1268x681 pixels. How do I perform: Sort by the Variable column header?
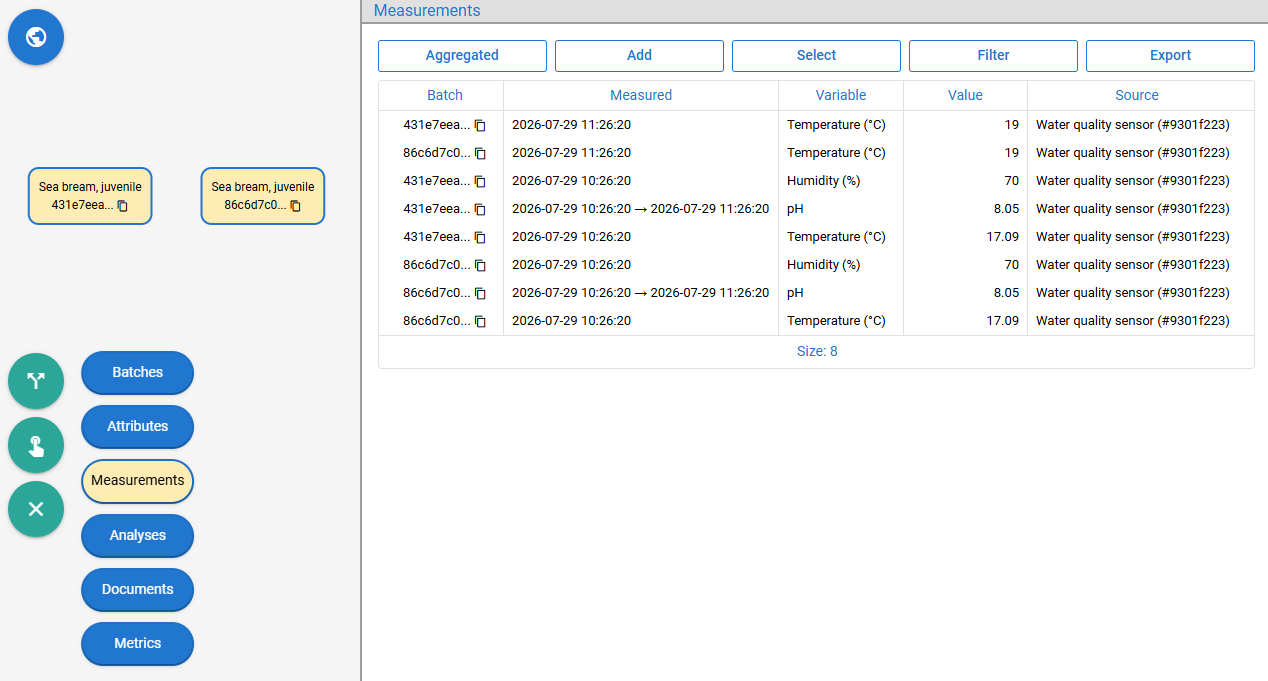841,95
